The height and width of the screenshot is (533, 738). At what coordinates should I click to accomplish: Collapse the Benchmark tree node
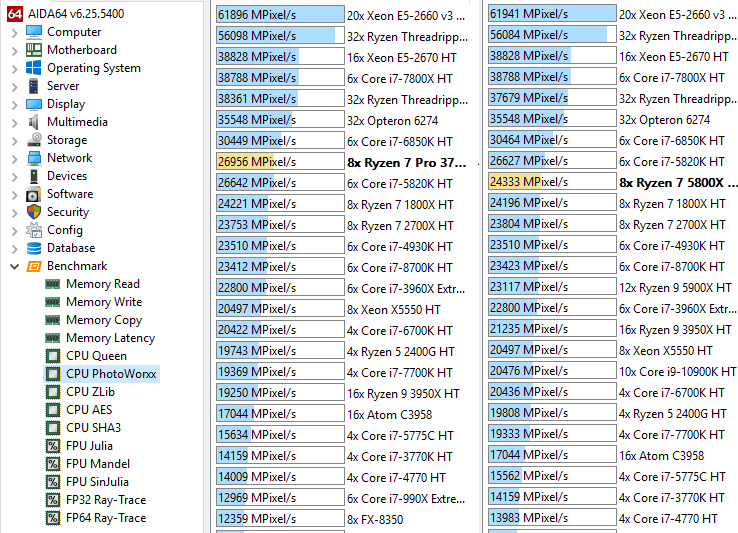tap(14, 267)
